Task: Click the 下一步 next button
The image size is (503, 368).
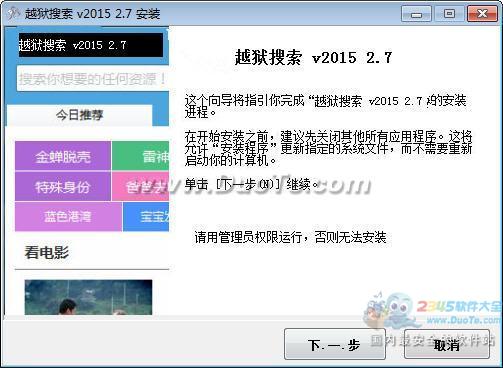Action: [x=335, y=344]
